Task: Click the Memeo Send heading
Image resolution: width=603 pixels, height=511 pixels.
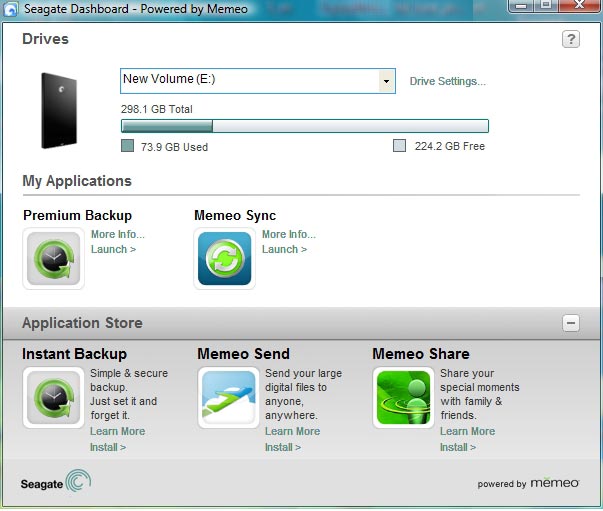Action: coord(243,354)
